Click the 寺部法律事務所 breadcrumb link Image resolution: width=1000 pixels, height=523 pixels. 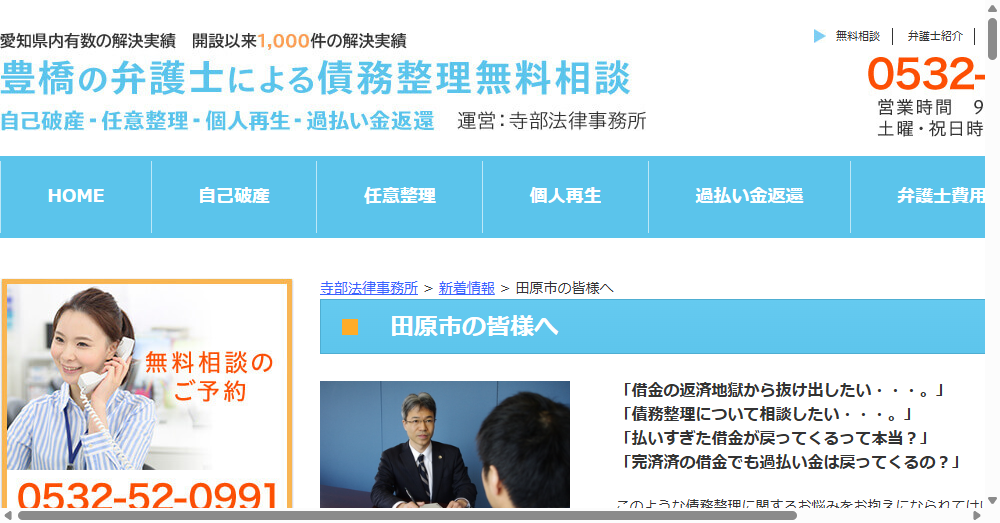(x=369, y=288)
